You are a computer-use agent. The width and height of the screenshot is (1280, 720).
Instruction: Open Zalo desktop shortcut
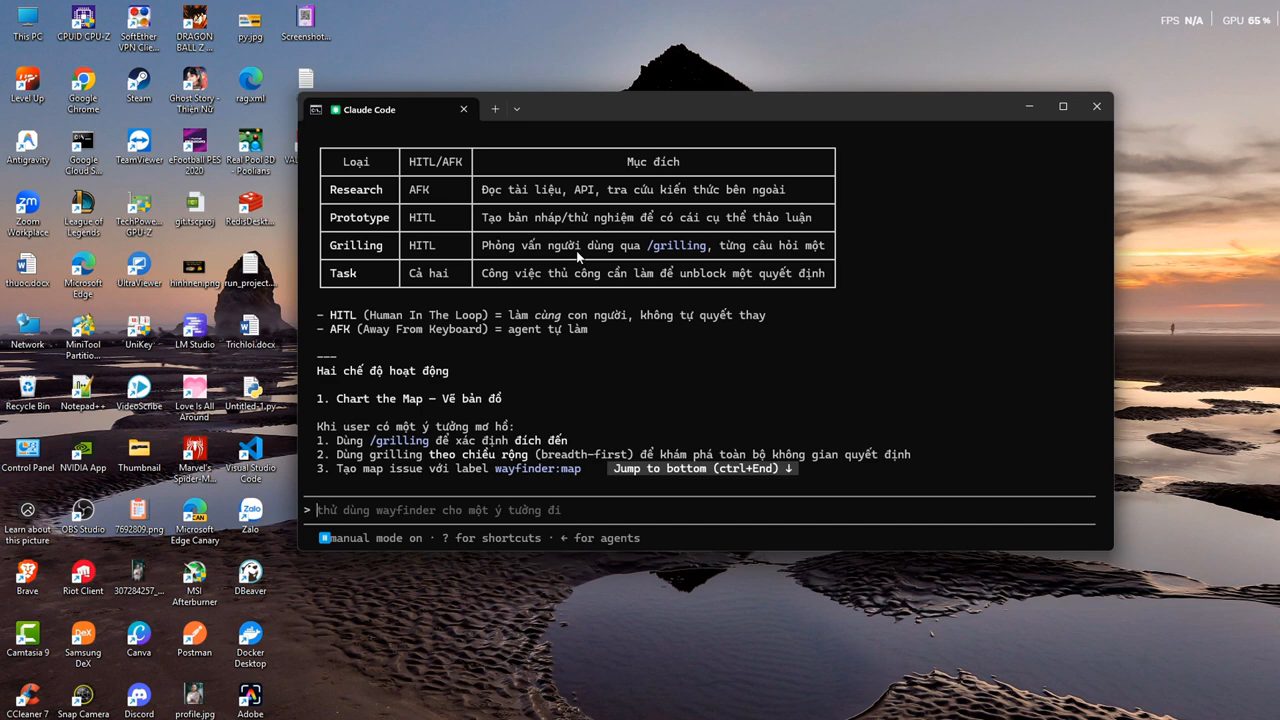click(250, 517)
